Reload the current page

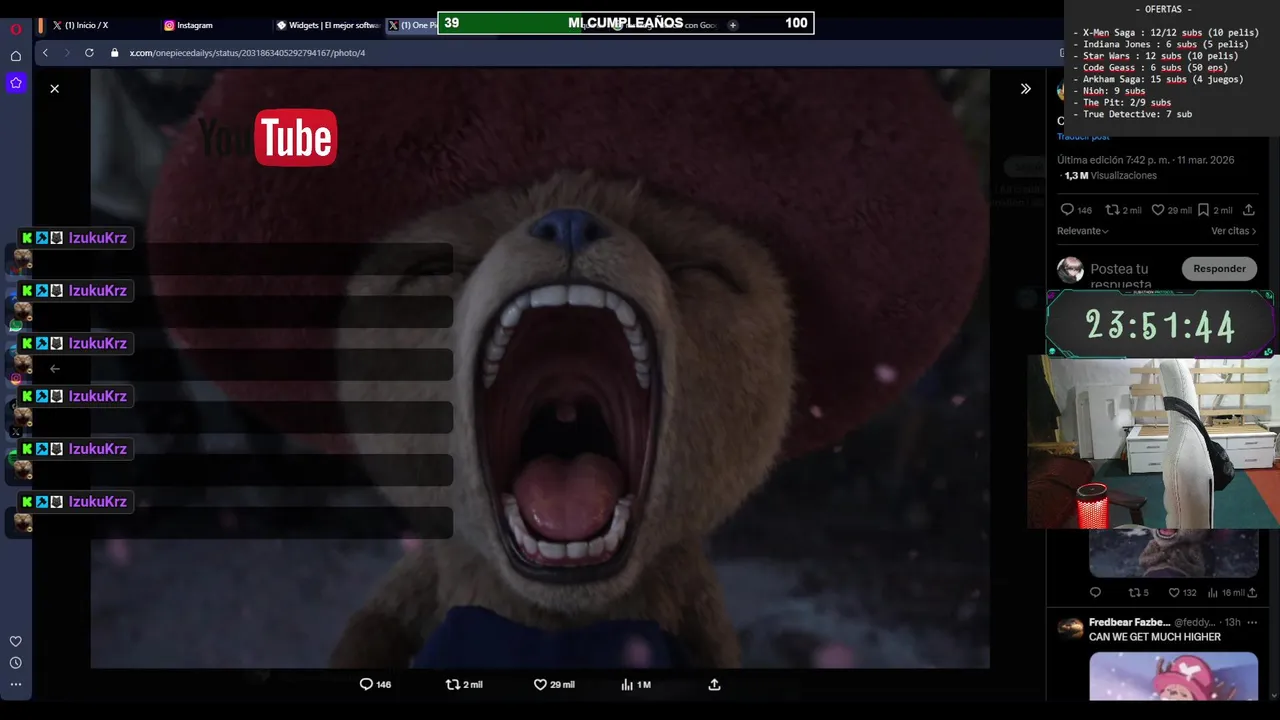click(89, 53)
